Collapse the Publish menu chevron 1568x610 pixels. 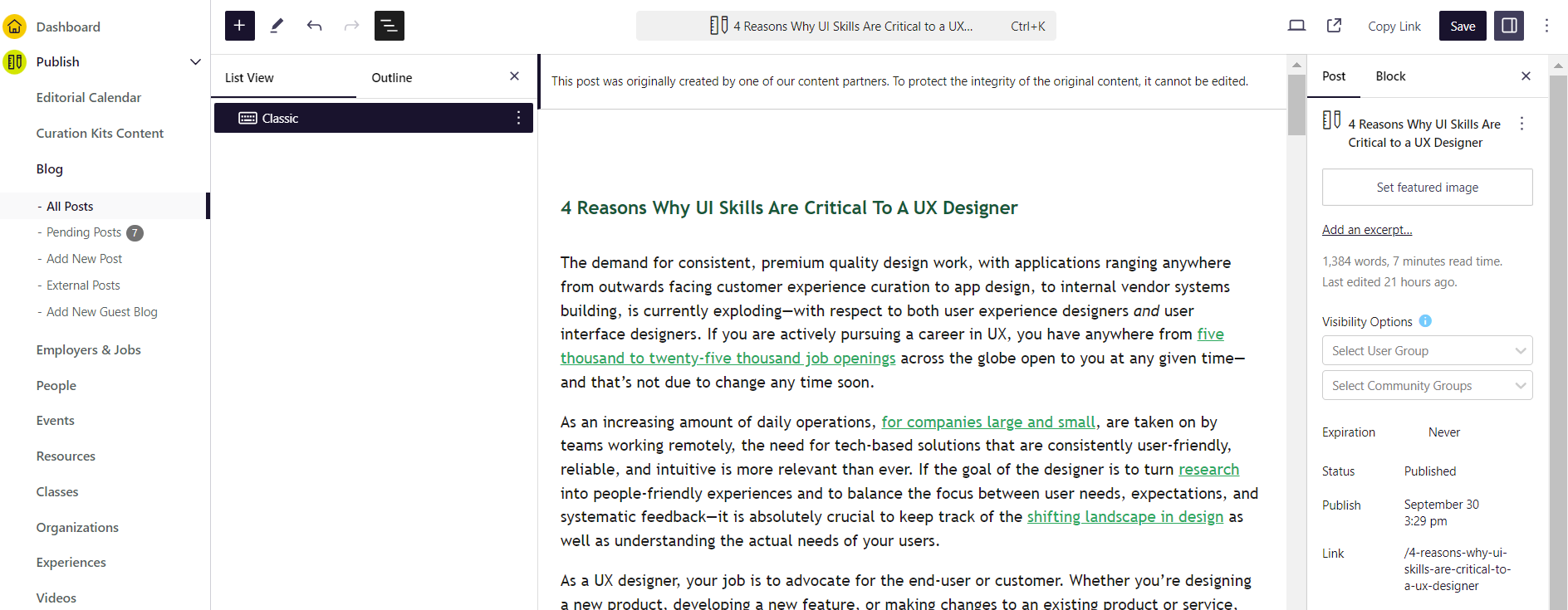pos(195,61)
